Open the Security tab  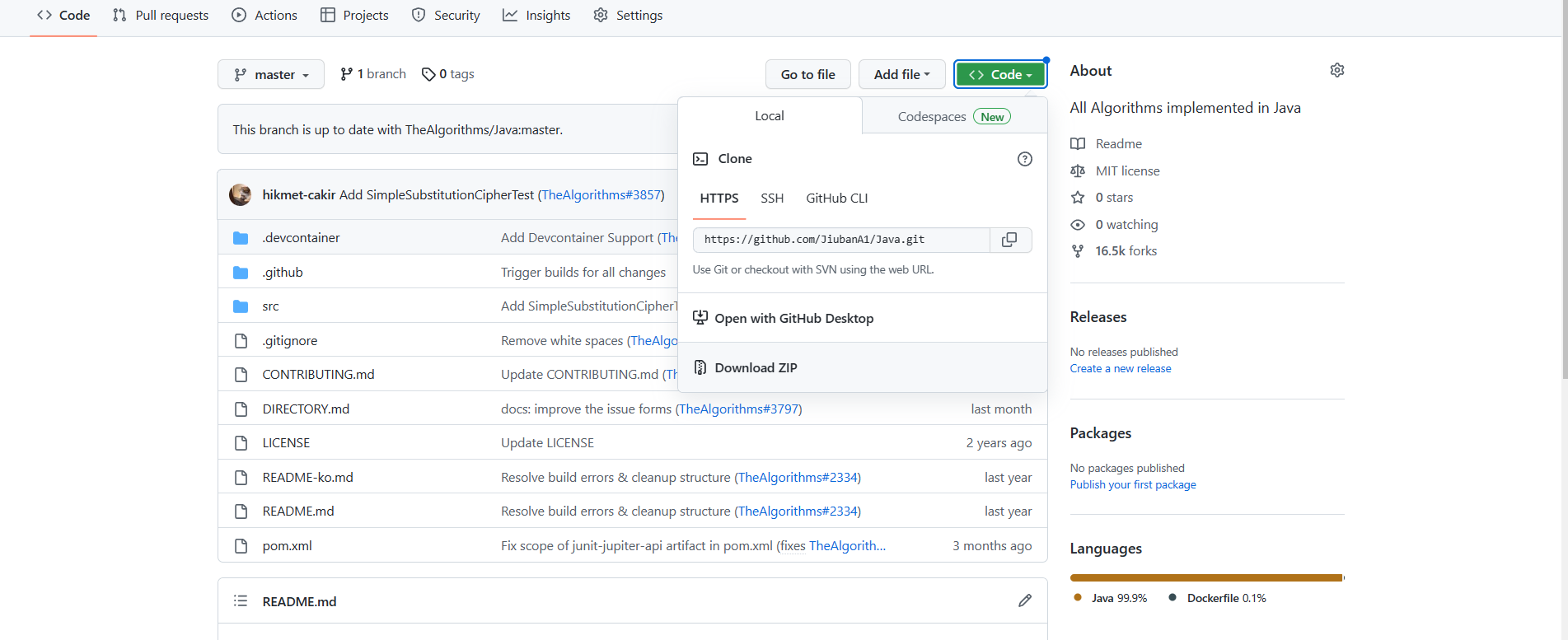[x=446, y=16]
